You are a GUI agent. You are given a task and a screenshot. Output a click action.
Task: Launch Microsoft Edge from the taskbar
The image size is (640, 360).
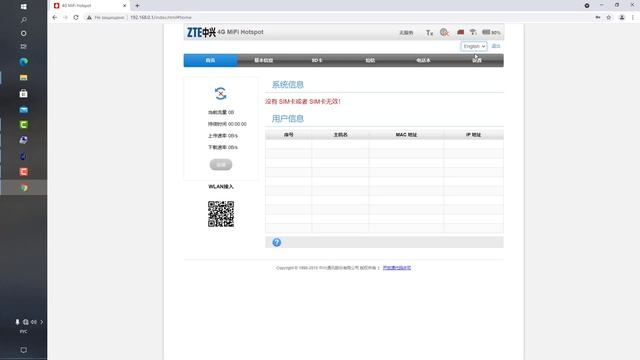(x=24, y=62)
